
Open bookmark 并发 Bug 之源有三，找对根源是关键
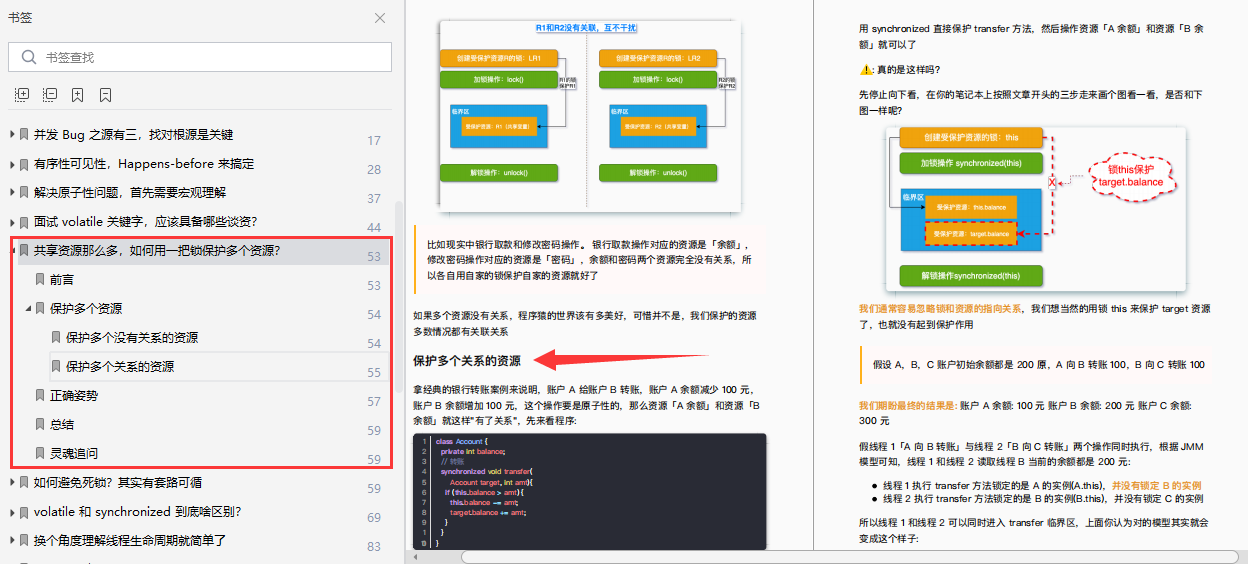pos(133,134)
